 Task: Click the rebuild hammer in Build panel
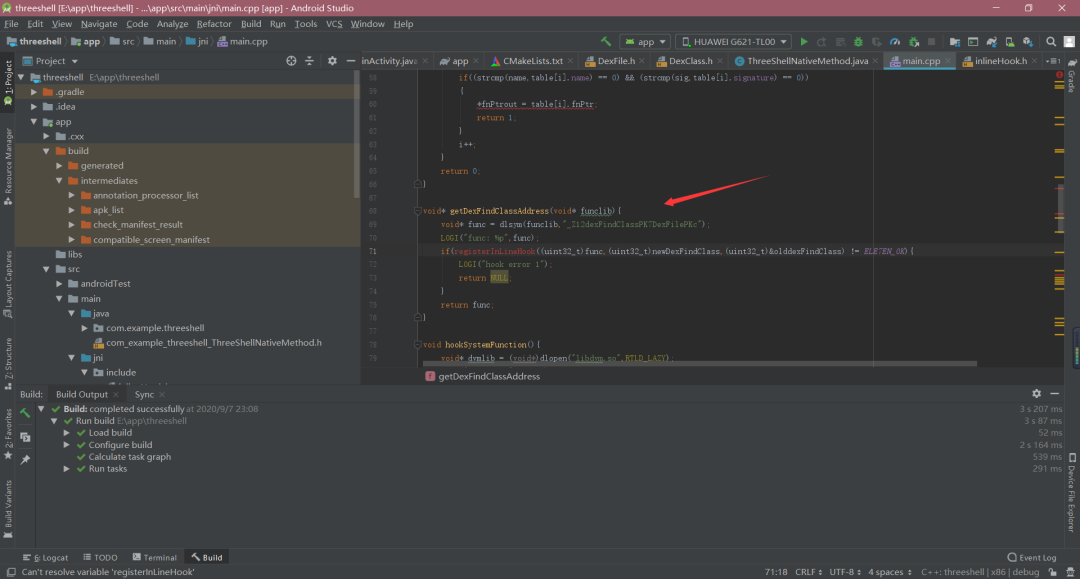click(25, 413)
